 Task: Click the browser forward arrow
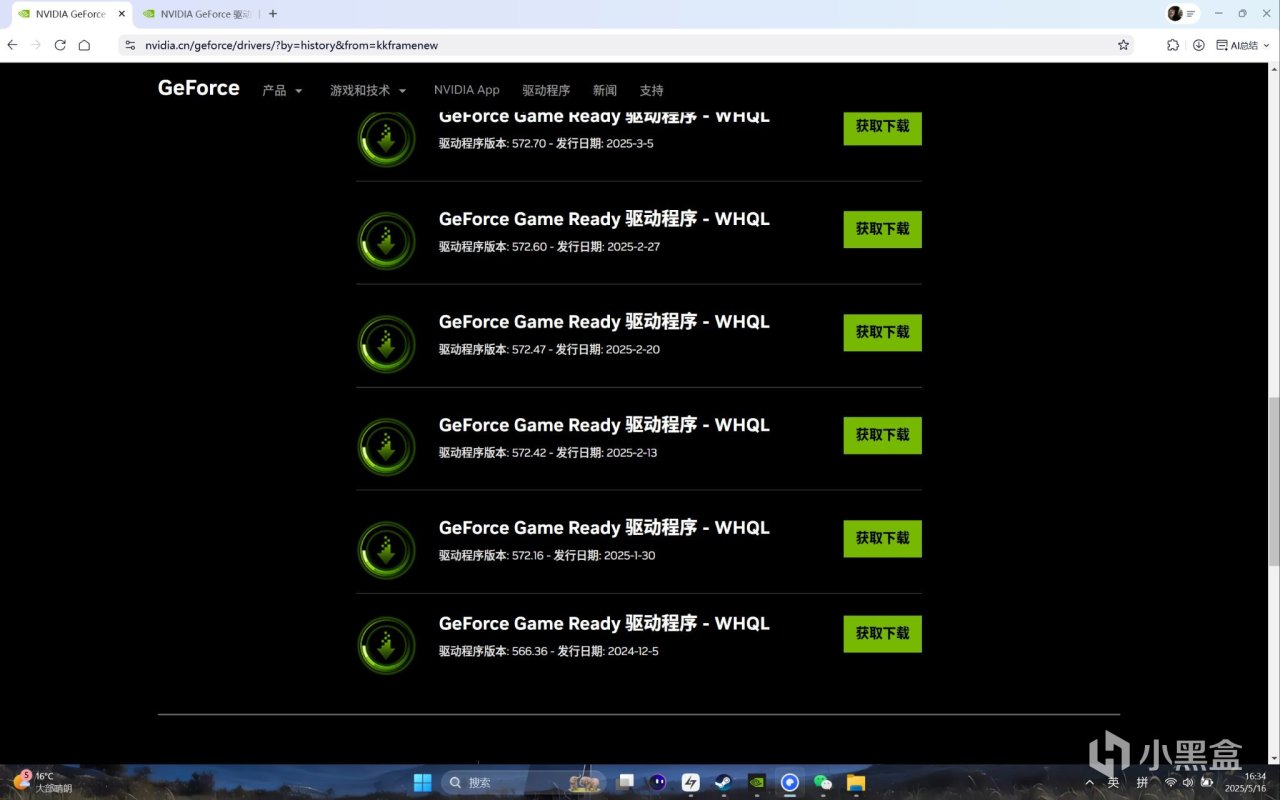click(36, 45)
